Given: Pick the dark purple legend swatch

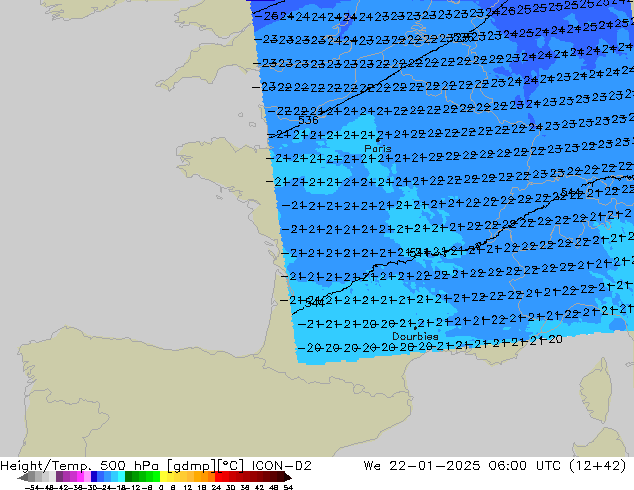Looking at the screenshot, I should (x=59, y=476).
